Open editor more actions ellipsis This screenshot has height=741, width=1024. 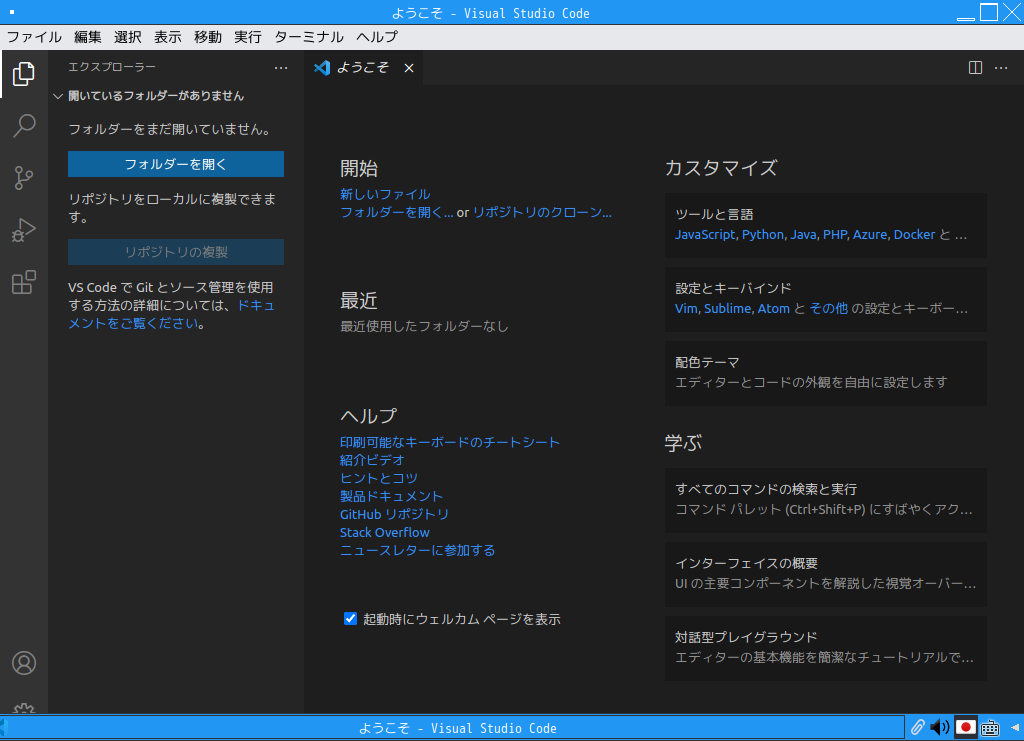[x=1000, y=68]
